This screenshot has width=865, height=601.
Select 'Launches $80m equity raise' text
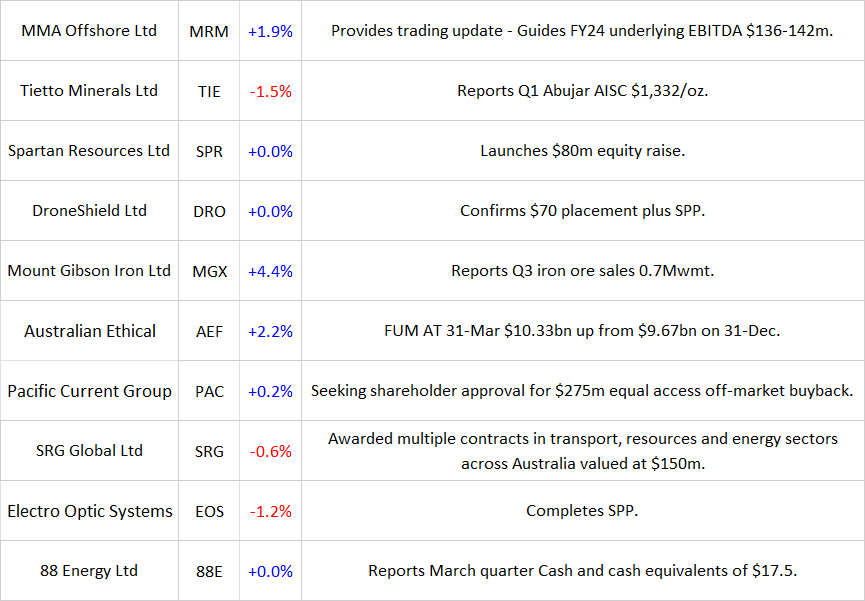(x=582, y=151)
